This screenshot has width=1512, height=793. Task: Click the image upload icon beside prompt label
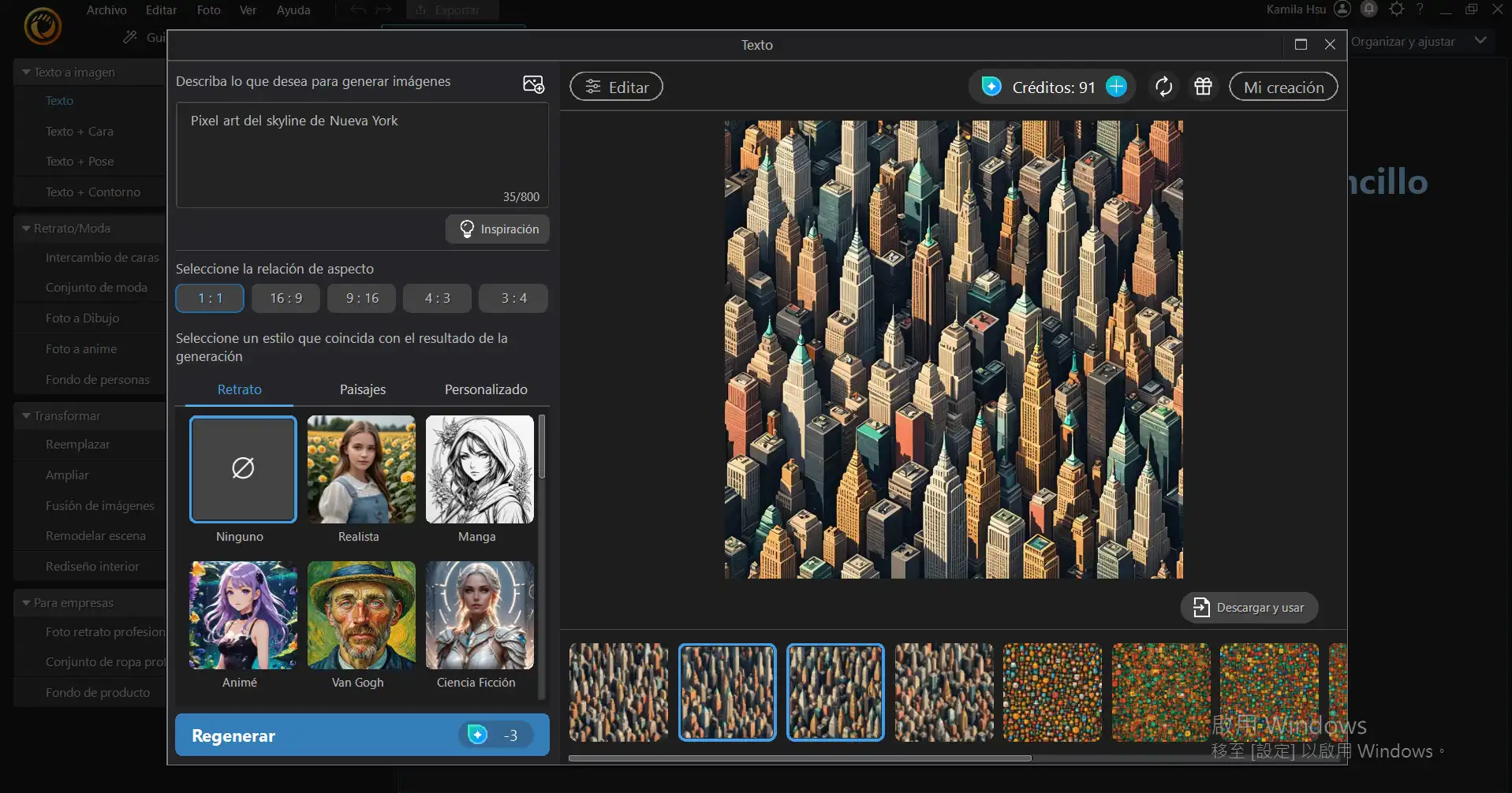[533, 84]
